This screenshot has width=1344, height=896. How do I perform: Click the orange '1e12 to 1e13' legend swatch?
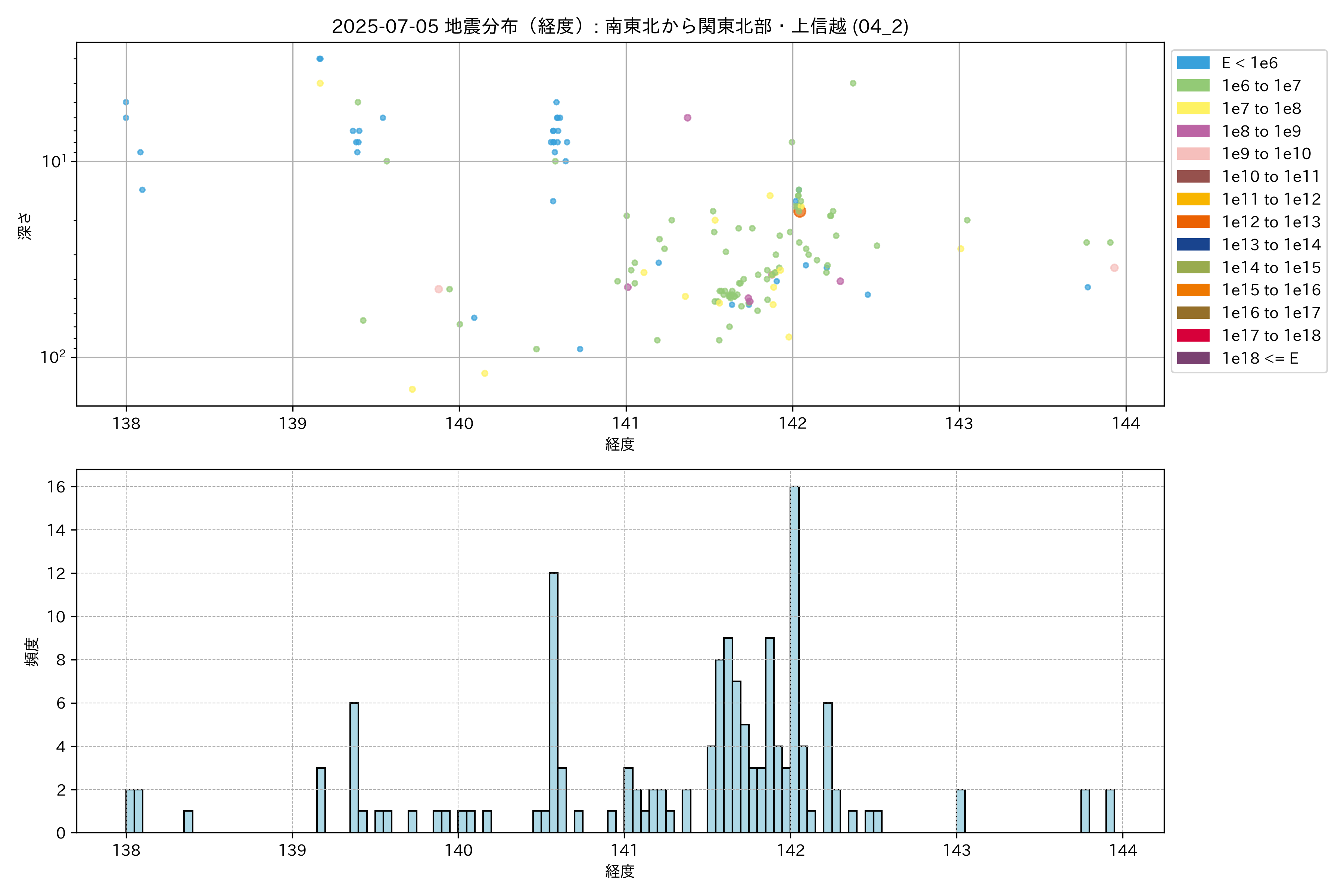coord(1192,222)
